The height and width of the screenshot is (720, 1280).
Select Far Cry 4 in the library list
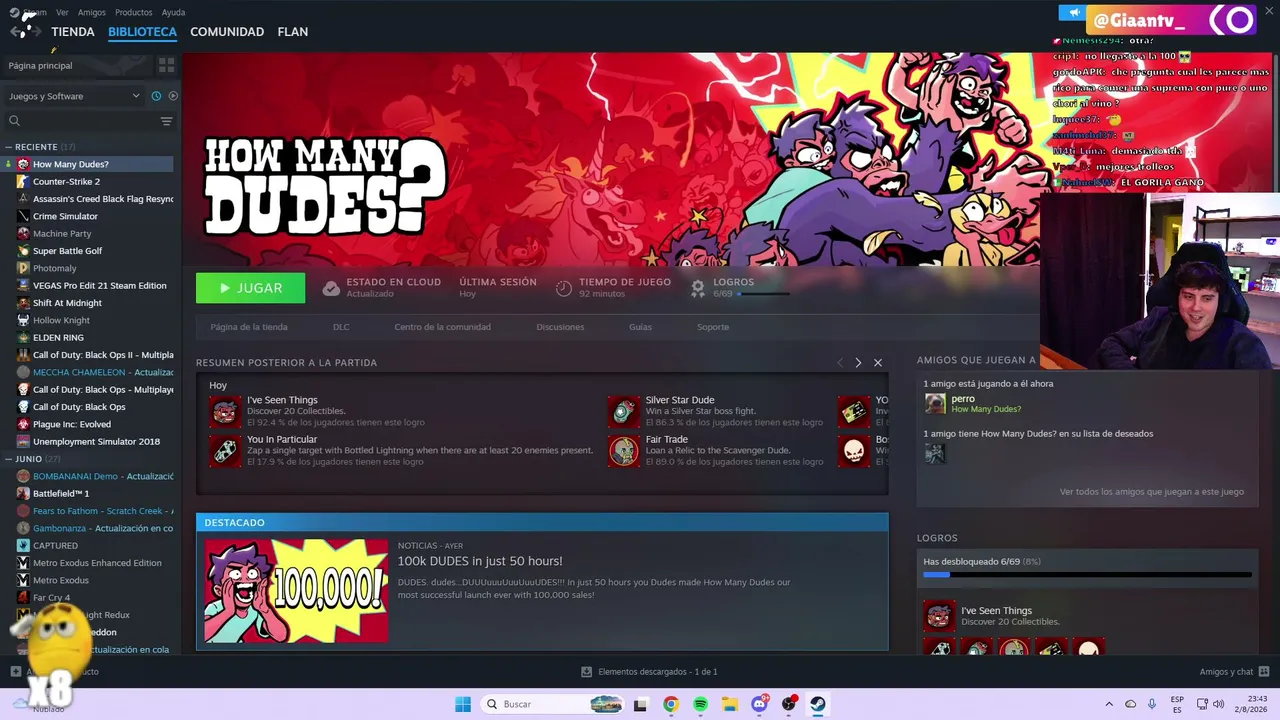click(51, 598)
